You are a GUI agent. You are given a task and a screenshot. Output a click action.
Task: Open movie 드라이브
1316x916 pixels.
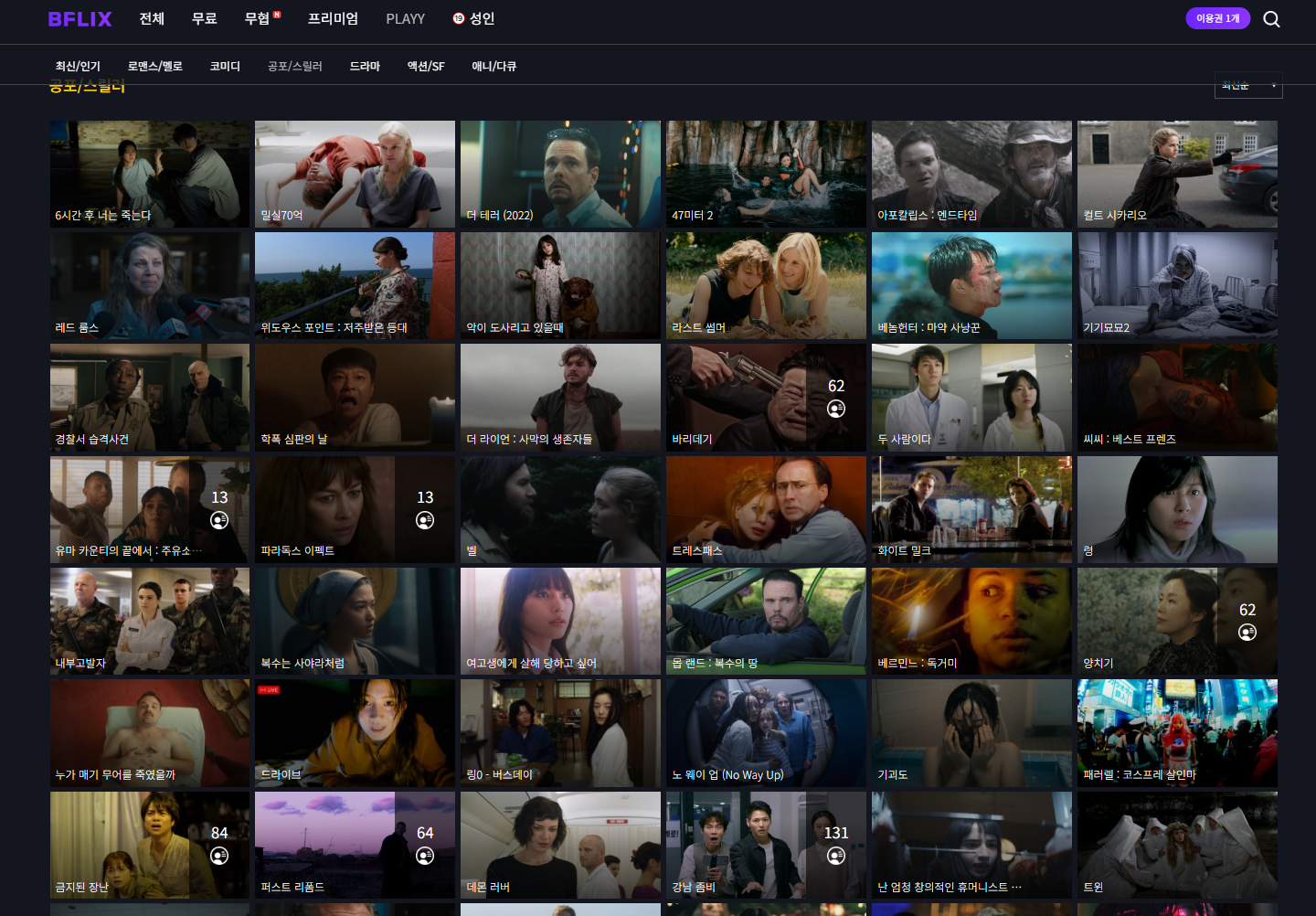pyautogui.click(x=355, y=733)
